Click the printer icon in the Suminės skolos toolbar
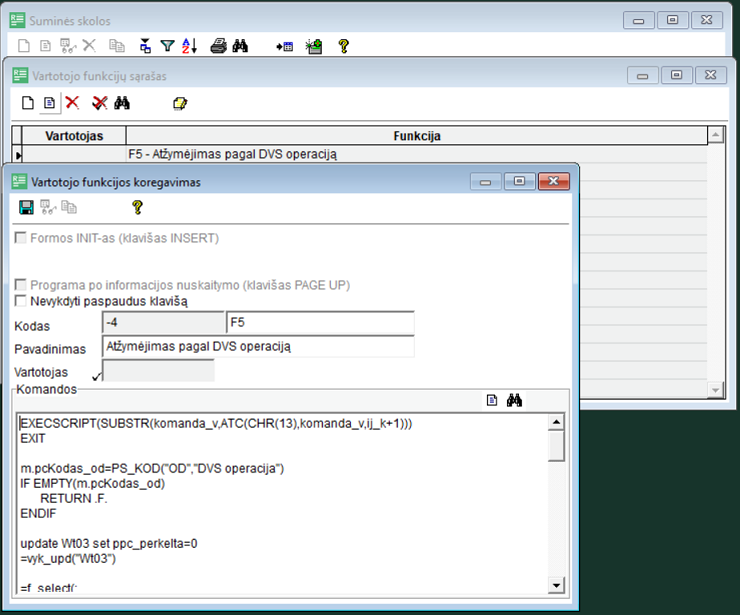The height and width of the screenshot is (615, 740). tap(218, 46)
